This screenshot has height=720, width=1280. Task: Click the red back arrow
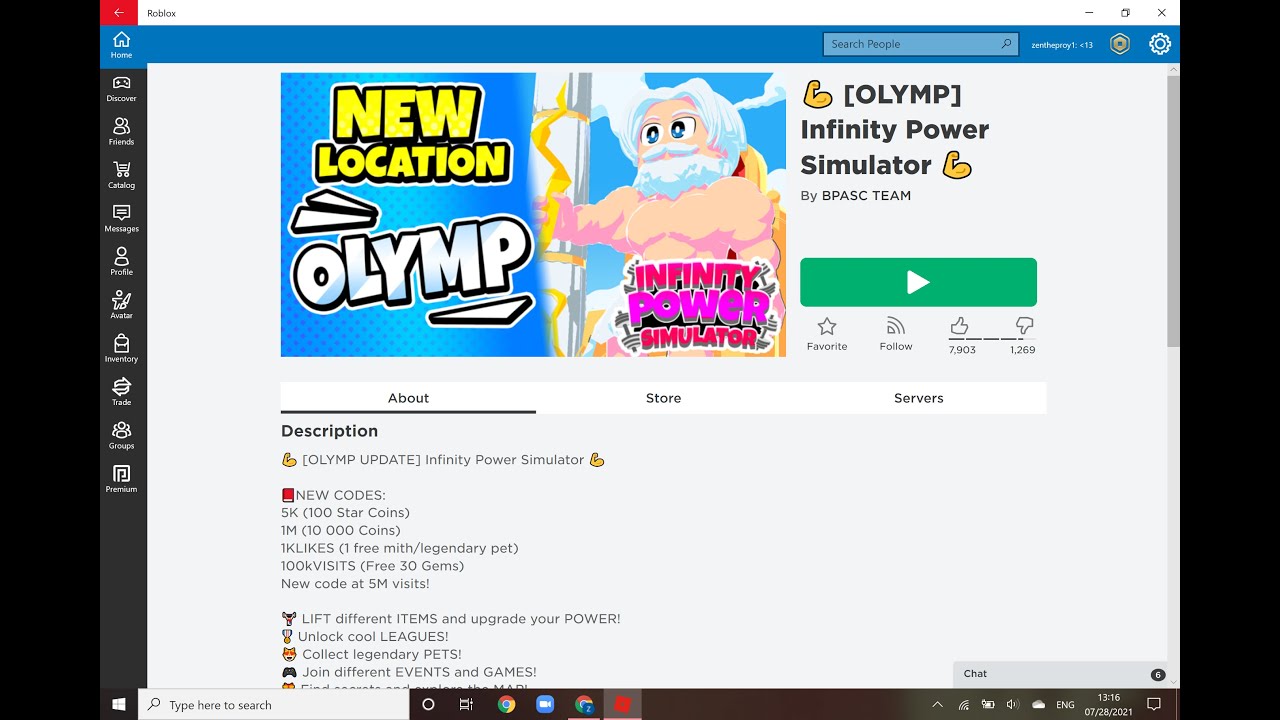pos(119,13)
